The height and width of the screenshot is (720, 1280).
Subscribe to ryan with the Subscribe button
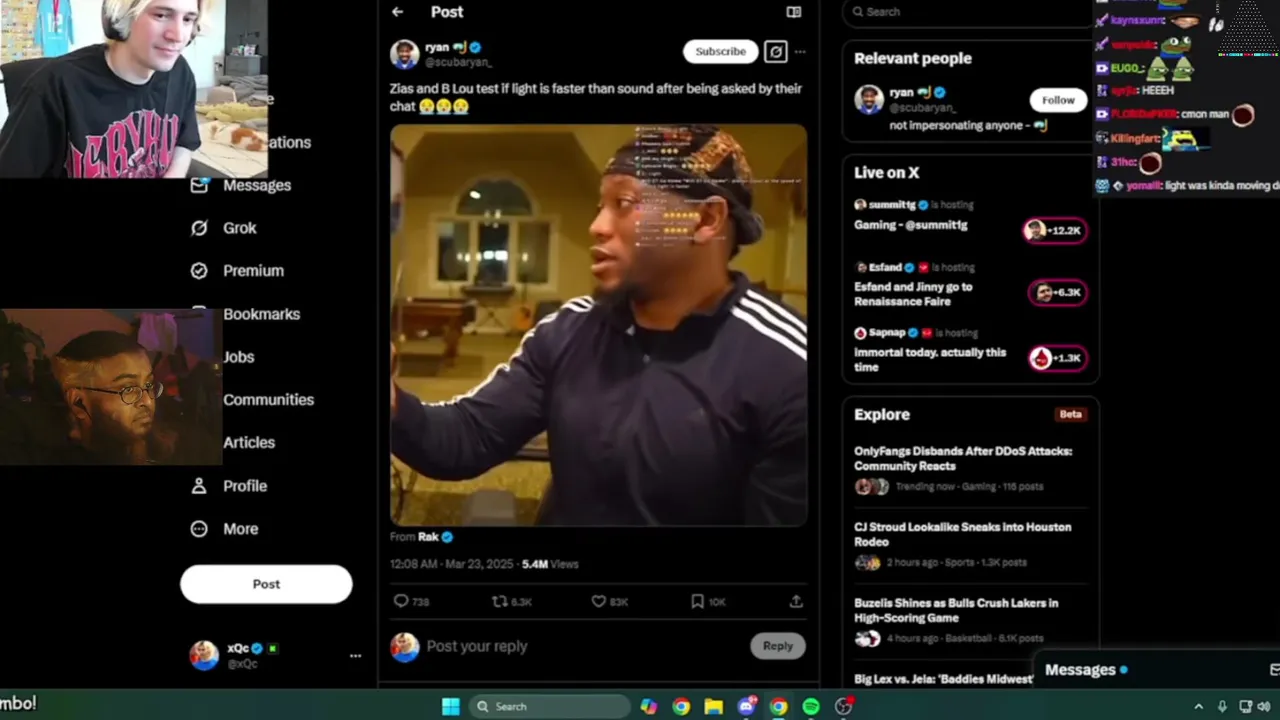720,51
